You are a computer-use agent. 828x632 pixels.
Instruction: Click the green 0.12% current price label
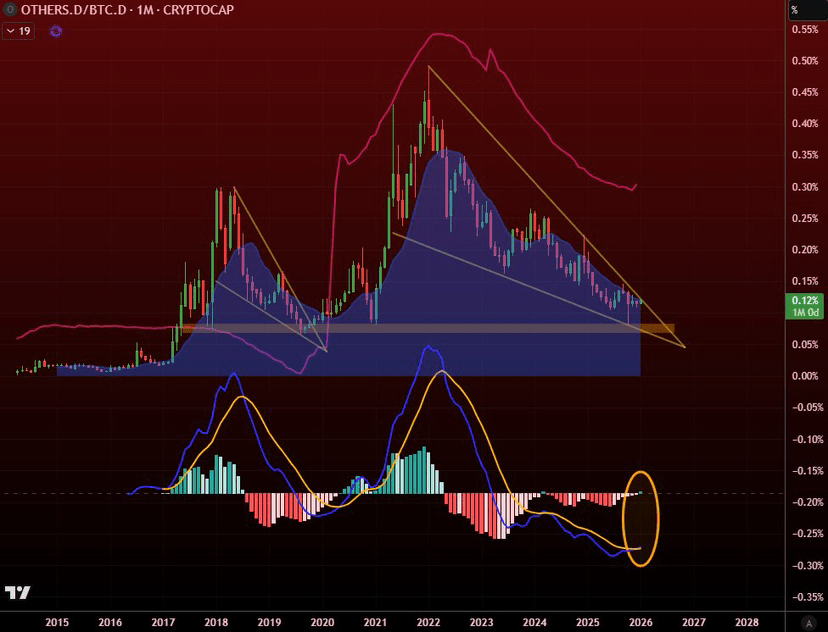(805, 300)
